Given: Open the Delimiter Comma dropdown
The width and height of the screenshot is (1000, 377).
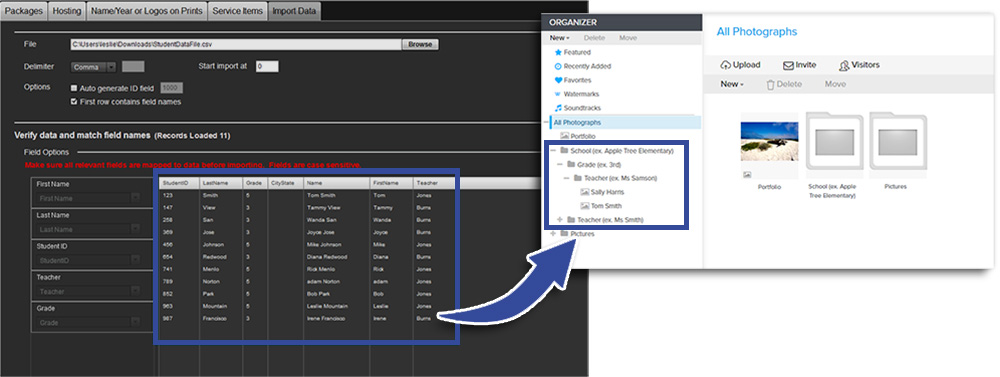Looking at the screenshot, I should 93,67.
